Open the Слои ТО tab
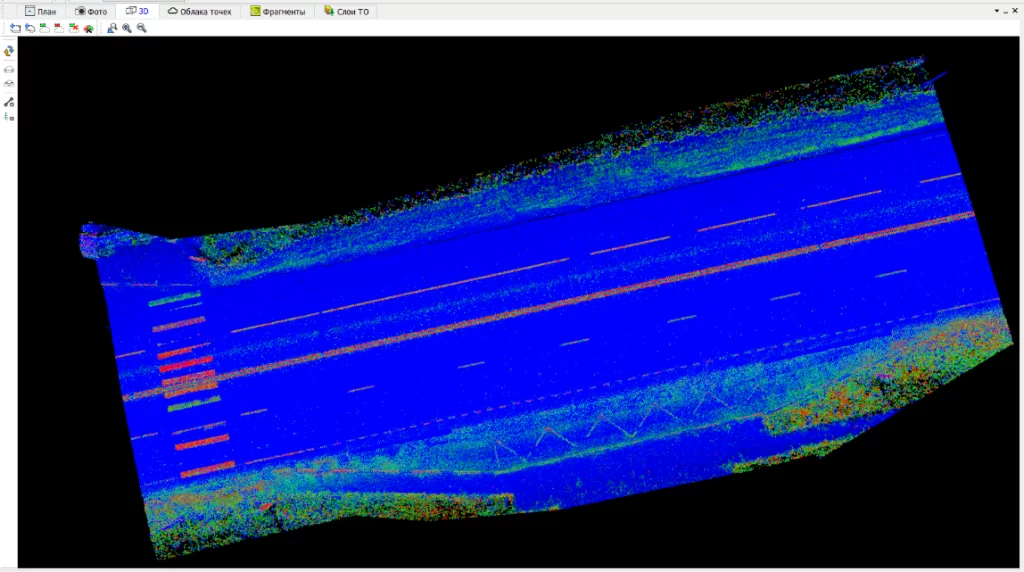1024x572 pixels. [x=347, y=12]
